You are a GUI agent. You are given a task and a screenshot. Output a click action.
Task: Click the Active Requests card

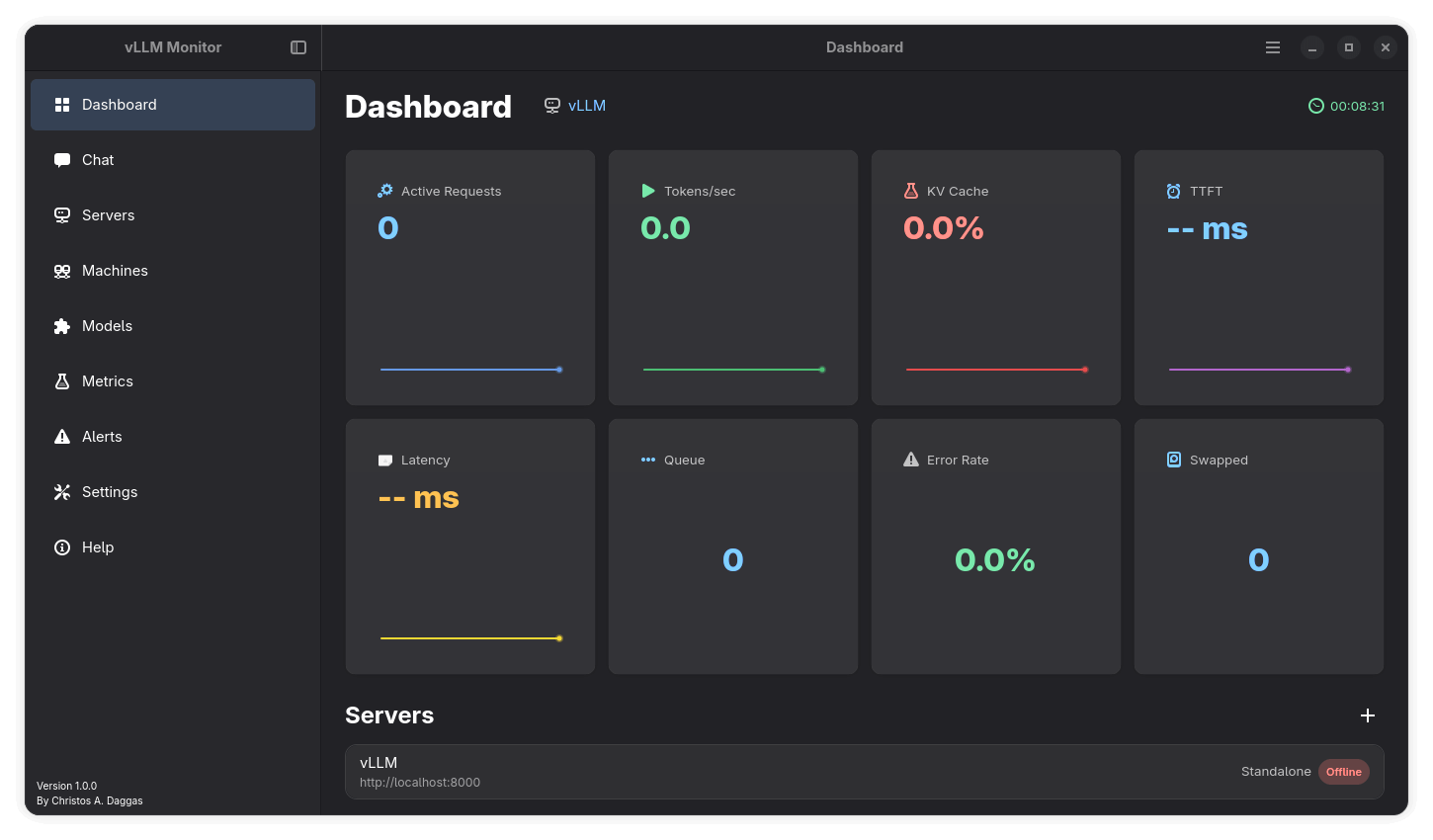pyautogui.click(x=470, y=278)
